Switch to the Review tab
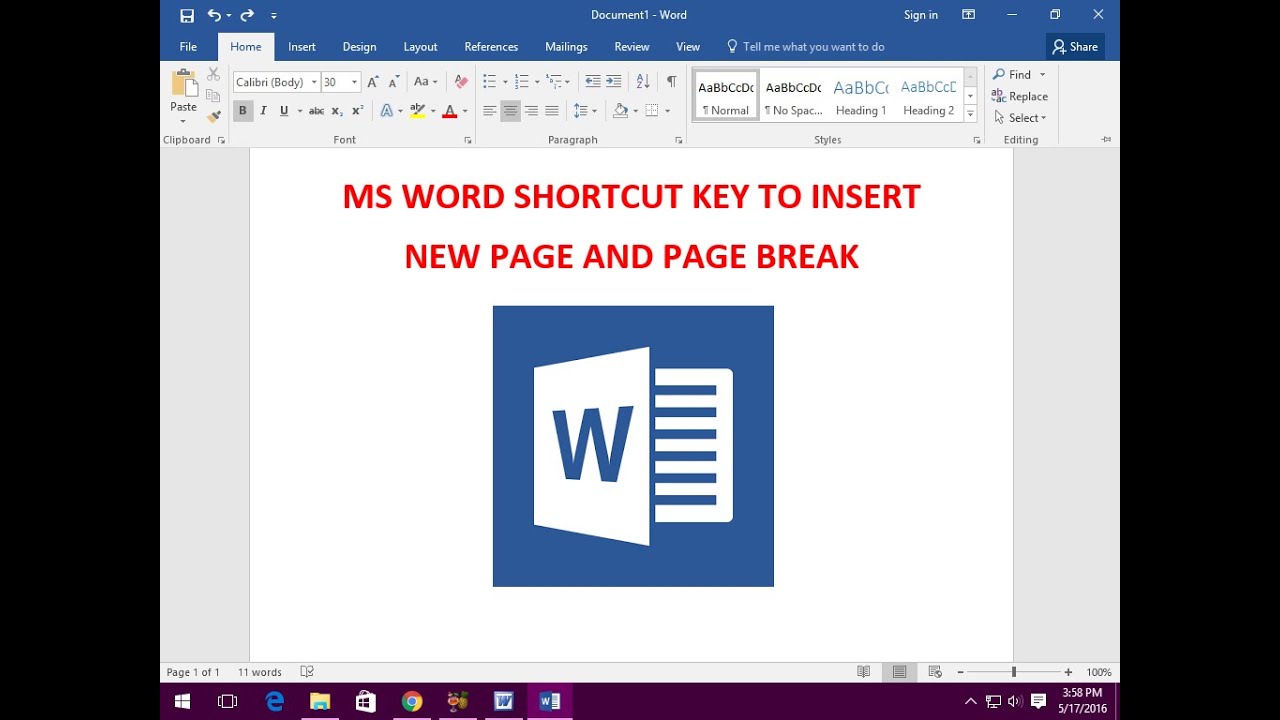Viewport: 1280px width, 720px height. 632,47
